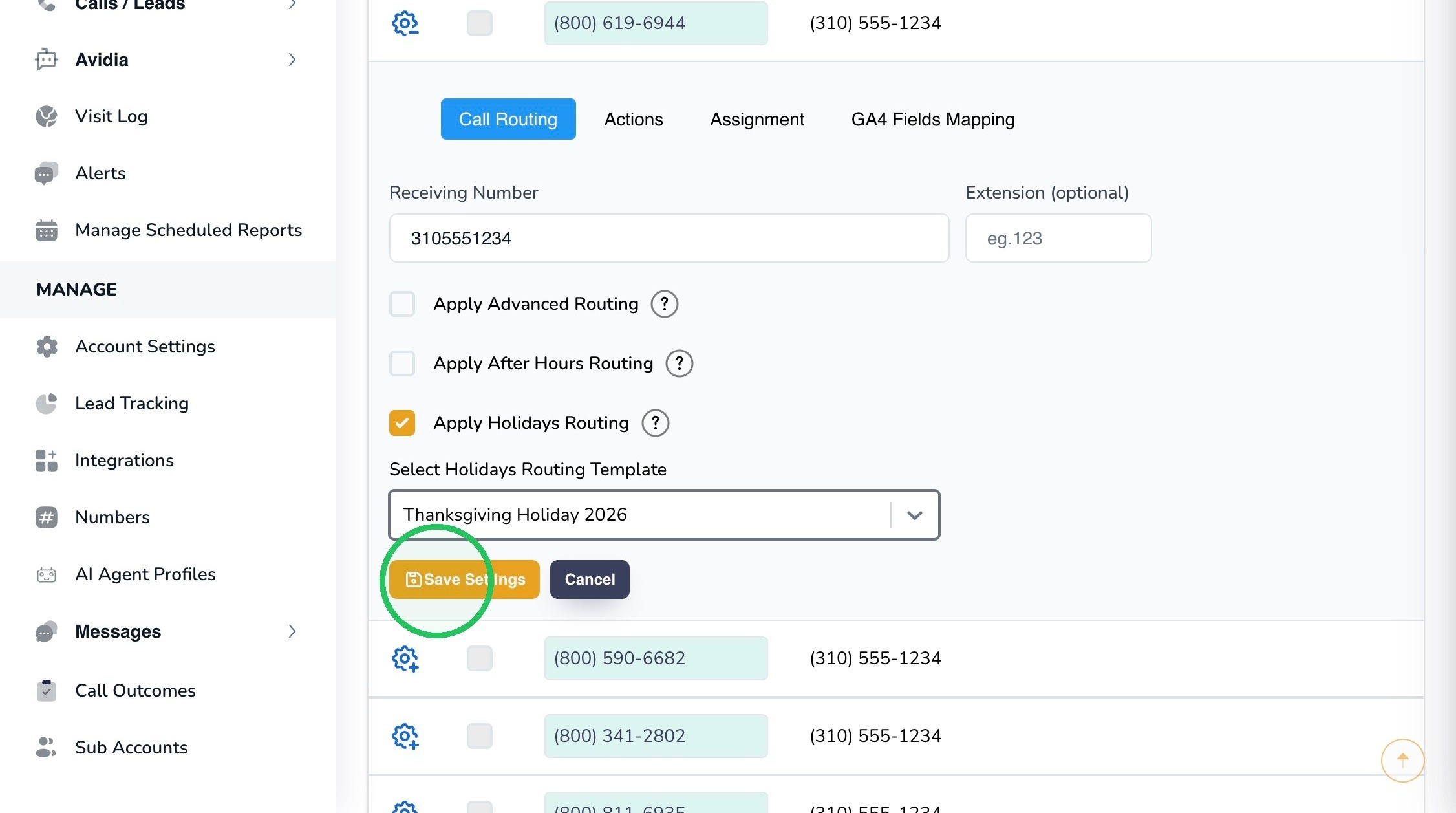Click the Account Settings gear icon
The width and height of the screenshot is (1456, 813).
pos(46,347)
